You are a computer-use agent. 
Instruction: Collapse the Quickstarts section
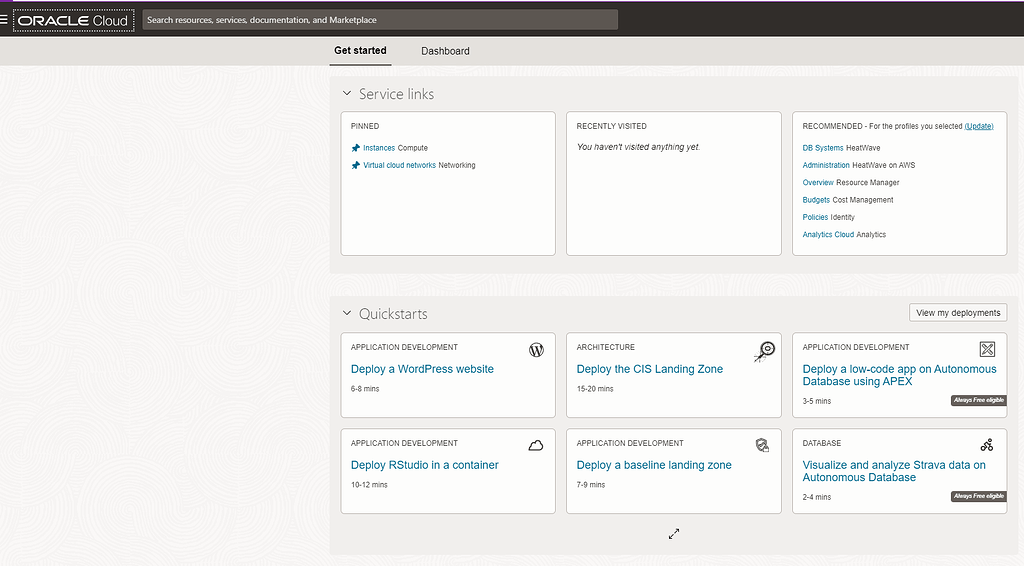coord(347,313)
